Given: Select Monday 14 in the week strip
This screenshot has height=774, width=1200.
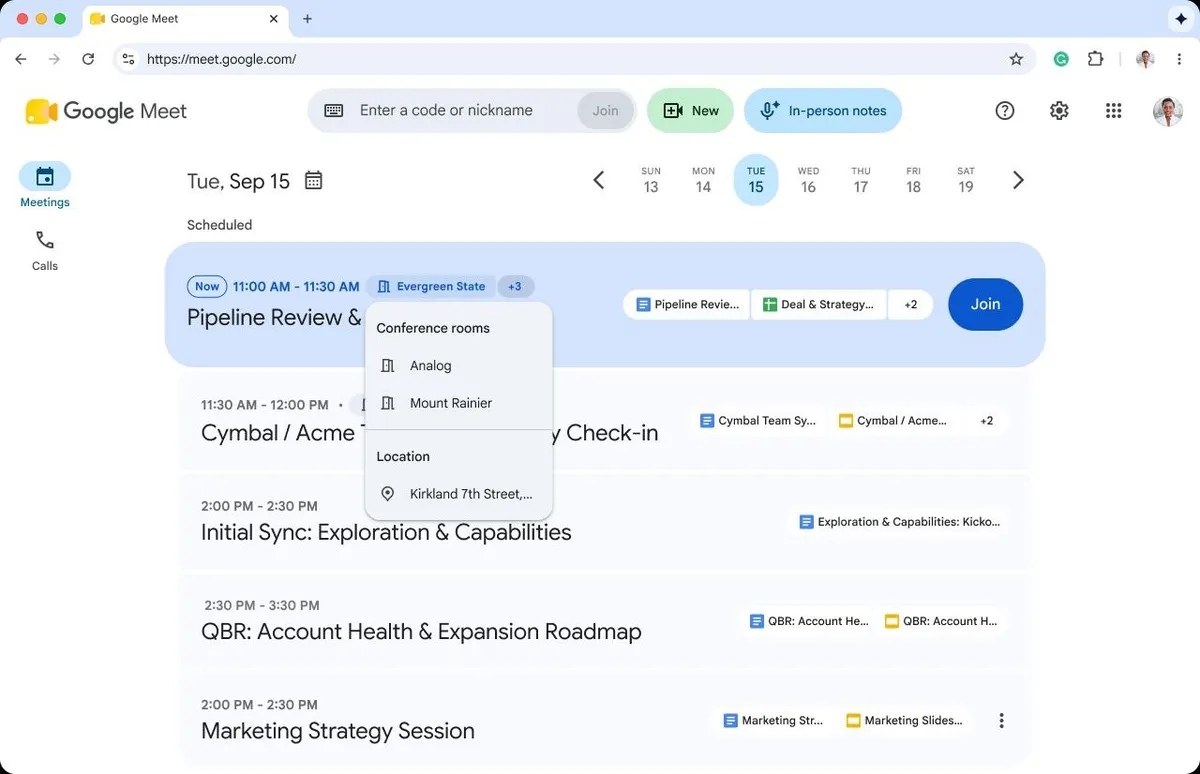Looking at the screenshot, I should pos(703,180).
